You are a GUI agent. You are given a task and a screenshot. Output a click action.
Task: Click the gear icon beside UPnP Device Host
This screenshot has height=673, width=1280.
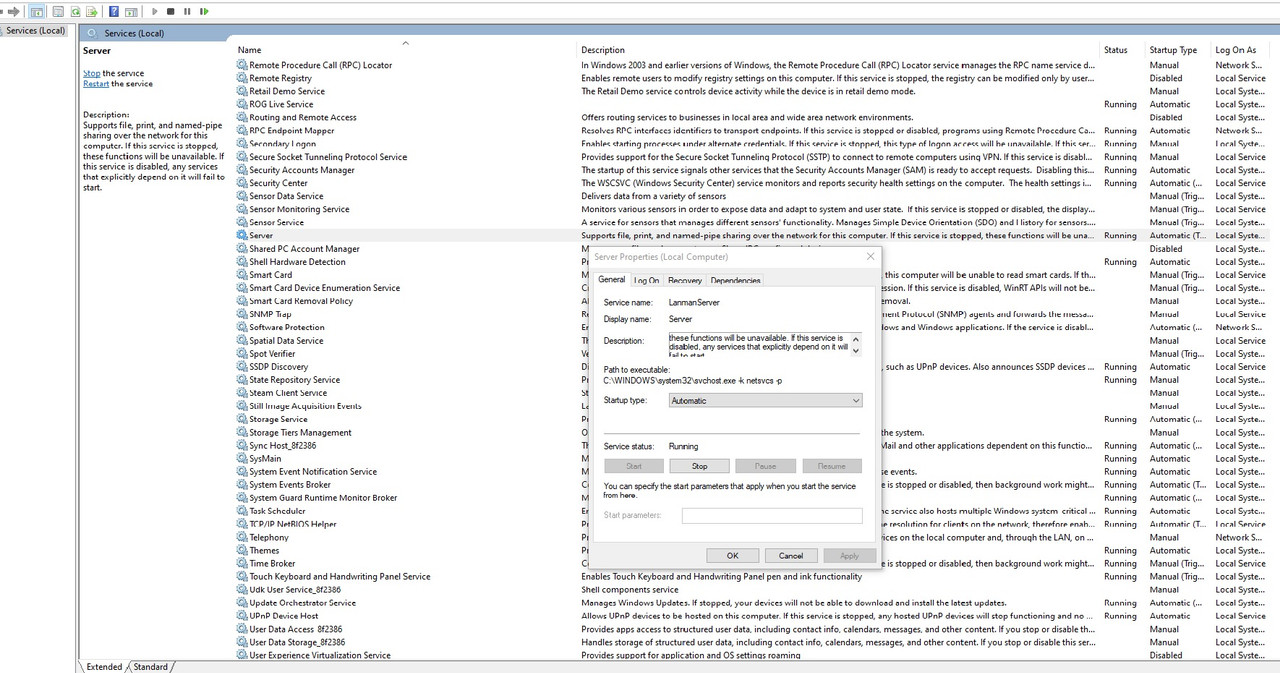coord(242,616)
